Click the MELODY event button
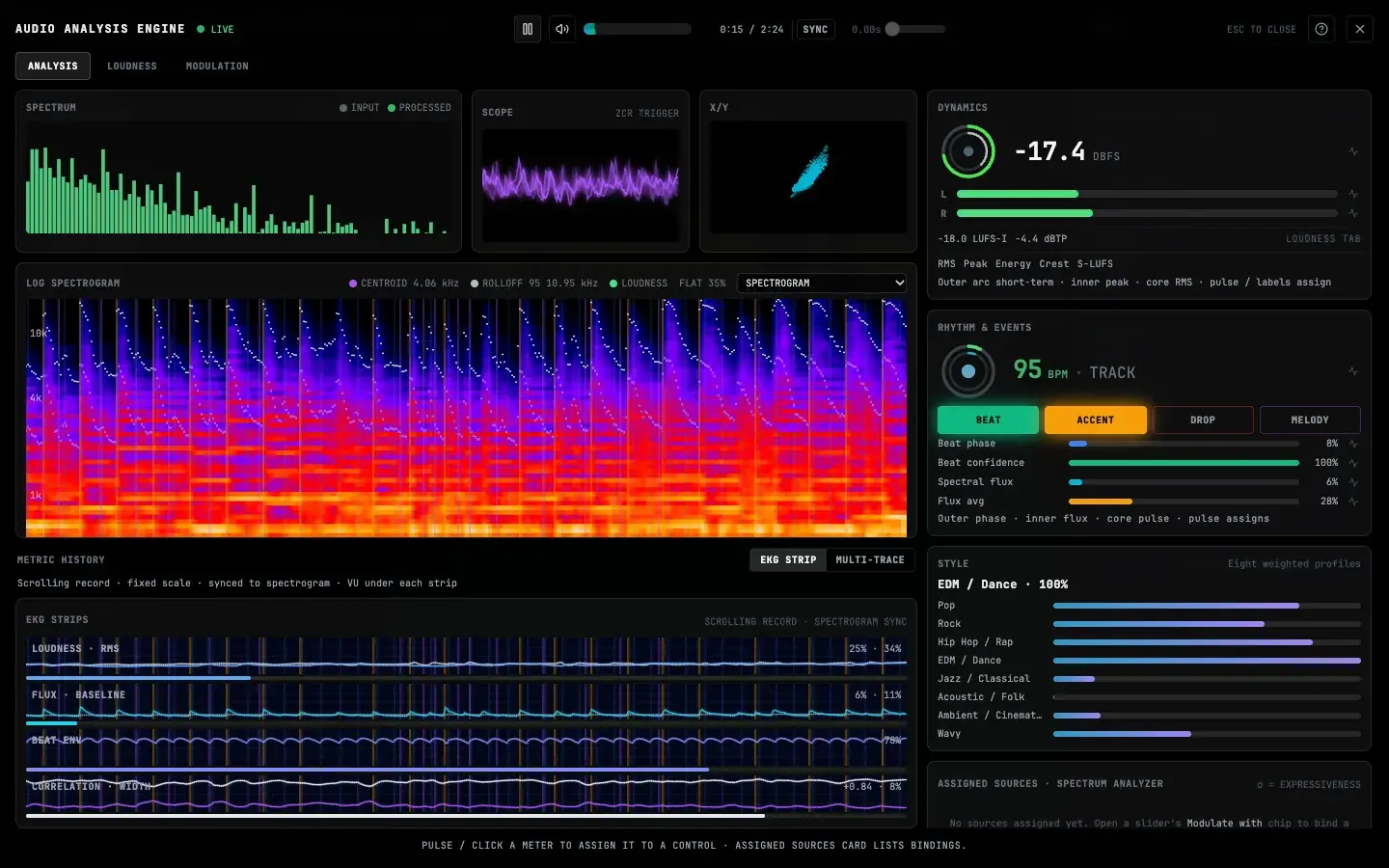The width and height of the screenshot is (1389, 868). pyautogui.click(x=1310, y=420)
